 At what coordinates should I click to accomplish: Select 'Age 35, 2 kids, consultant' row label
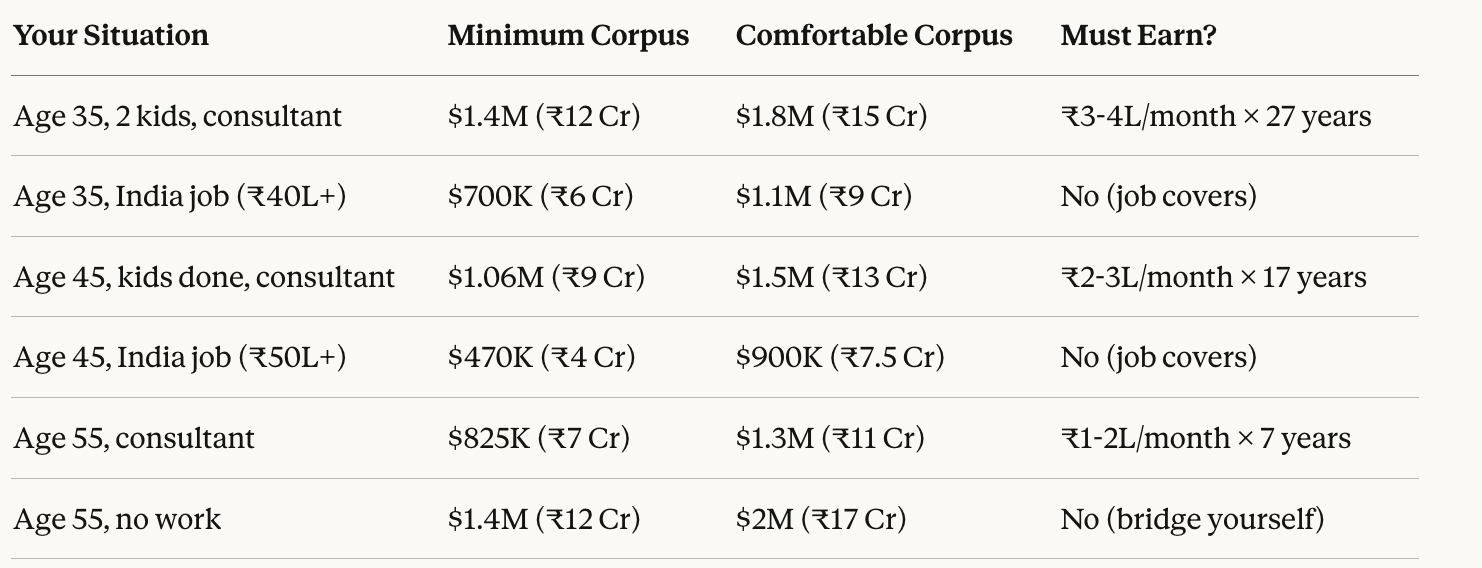pos(178,116)
